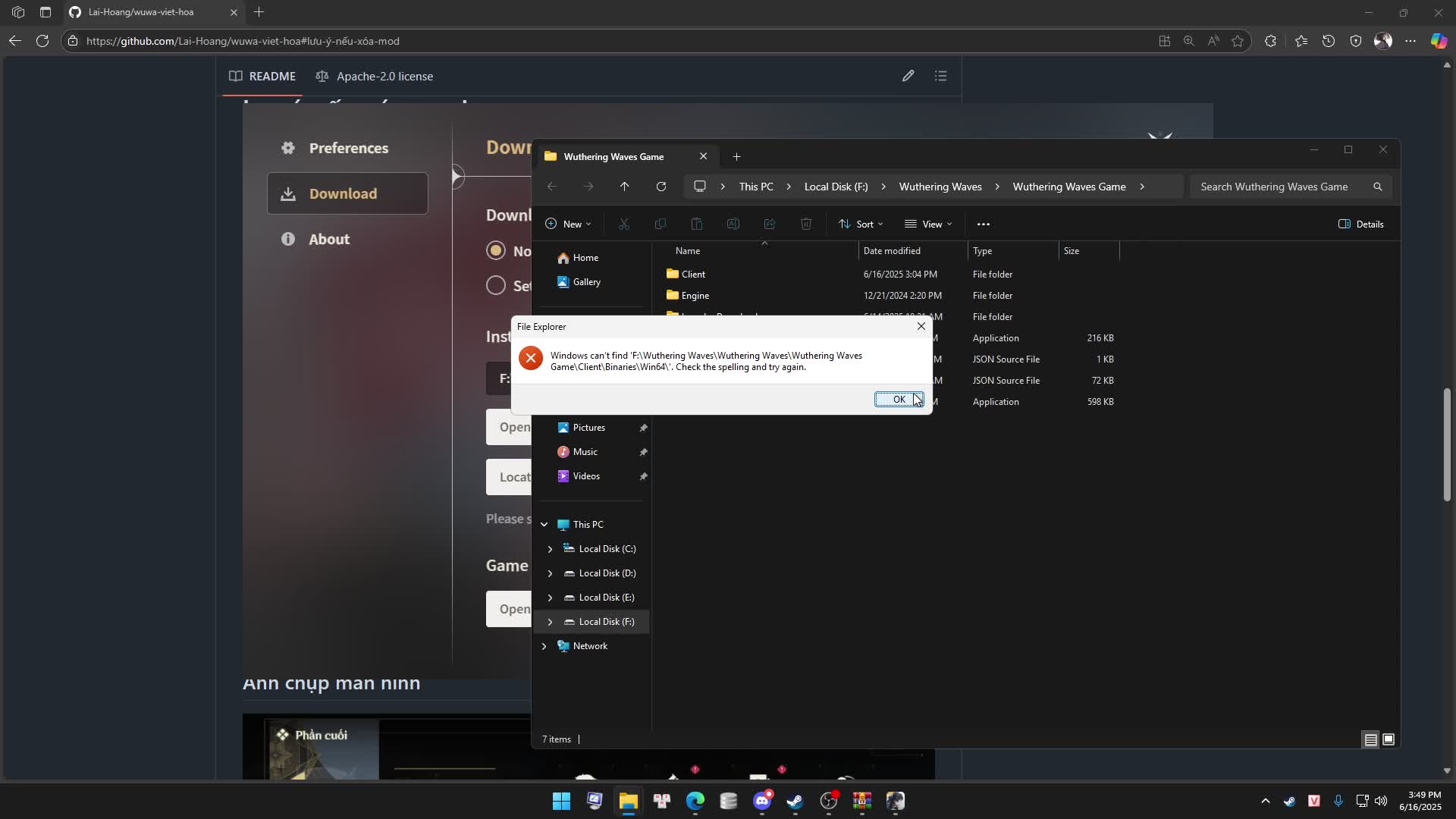1456x819 pixels.
Task: Open the Details pane
Action: tap(1361, 224)
